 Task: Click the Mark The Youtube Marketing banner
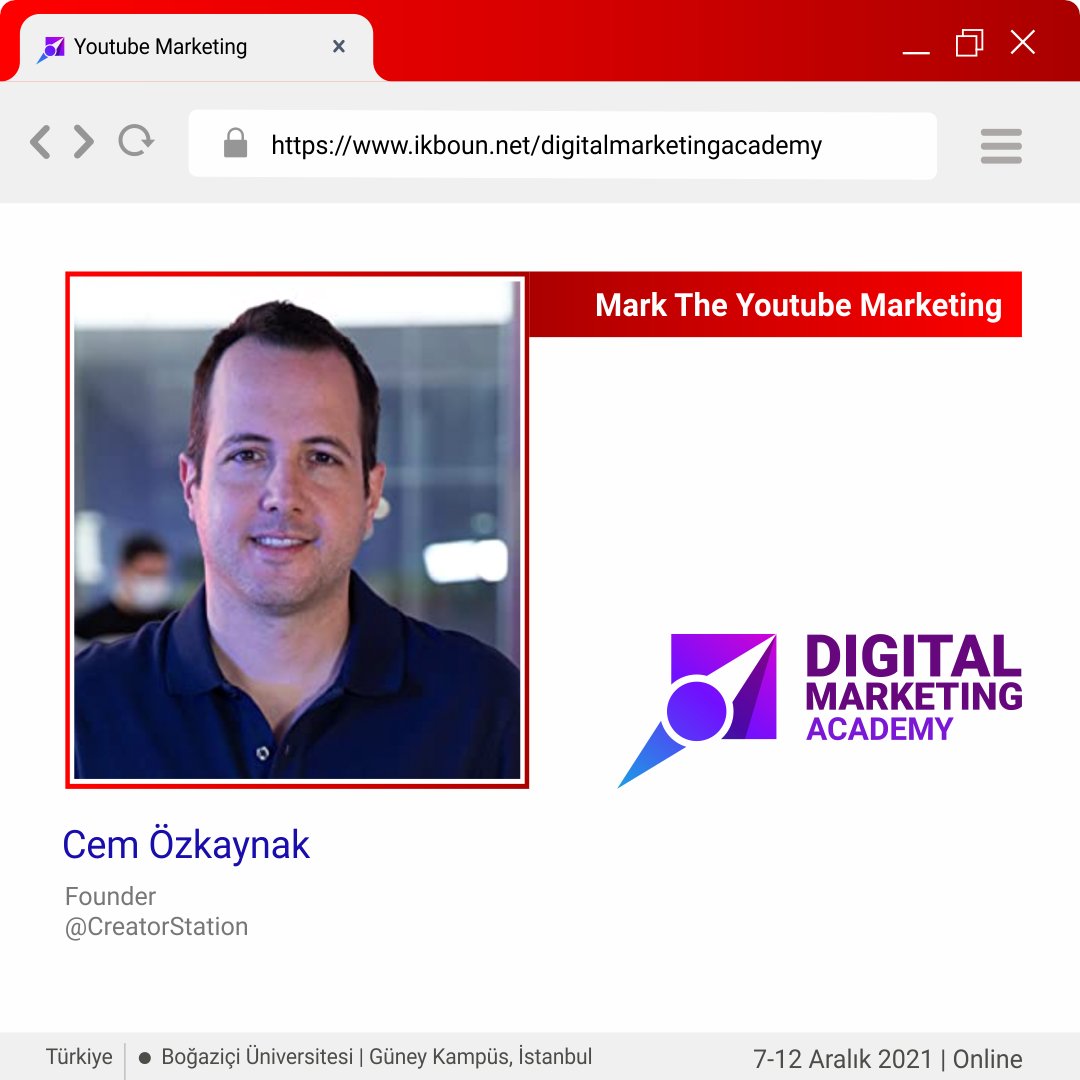798,305
